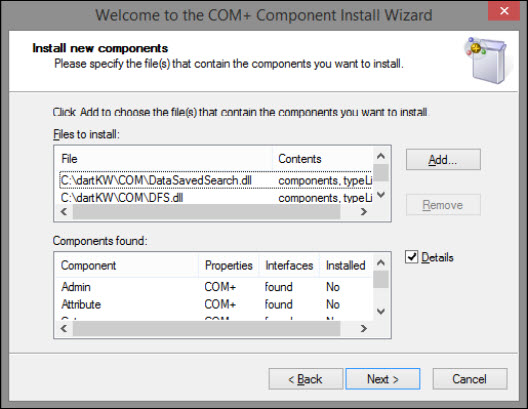Select the DFS.dll file row
This screenshot has width=528, height=409.
(x=216, y=198)
